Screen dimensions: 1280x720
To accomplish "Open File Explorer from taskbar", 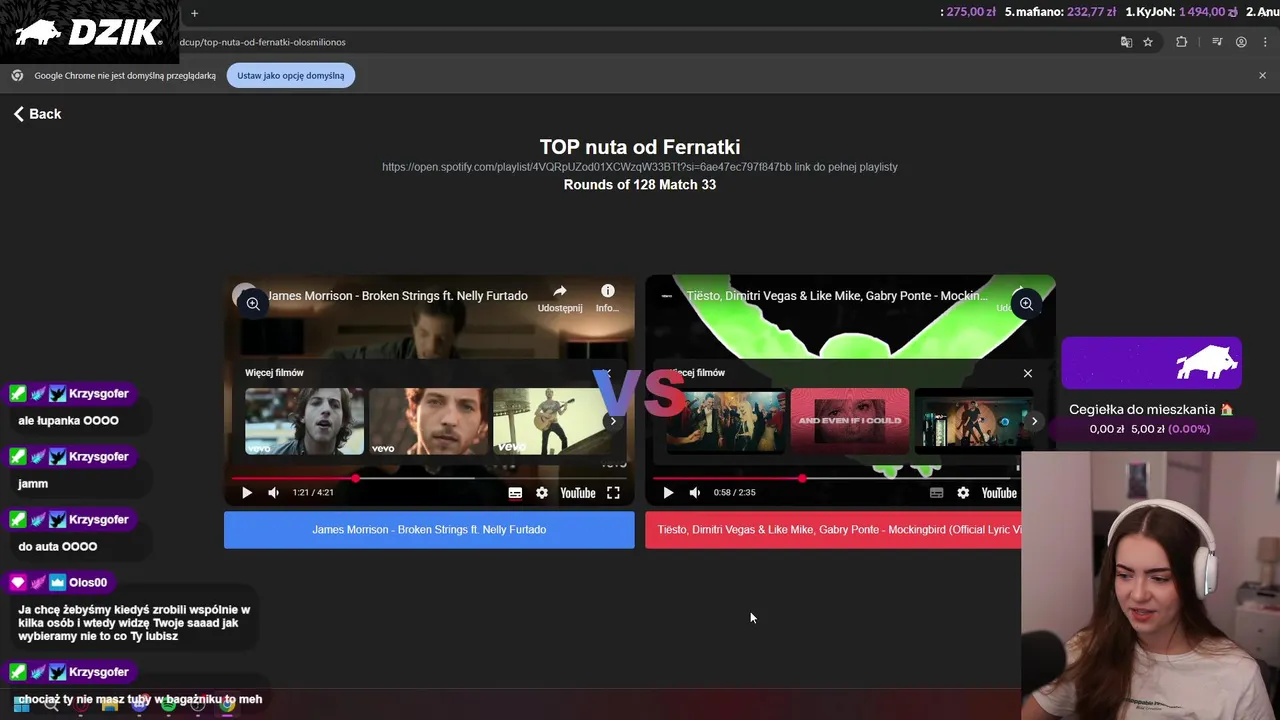I will pos(110,704).
